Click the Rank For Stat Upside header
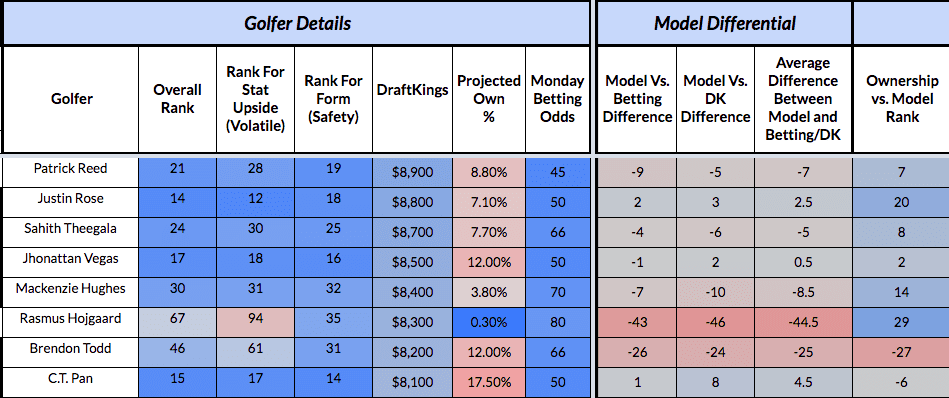 pyautogui.click(x=255, y=99)
